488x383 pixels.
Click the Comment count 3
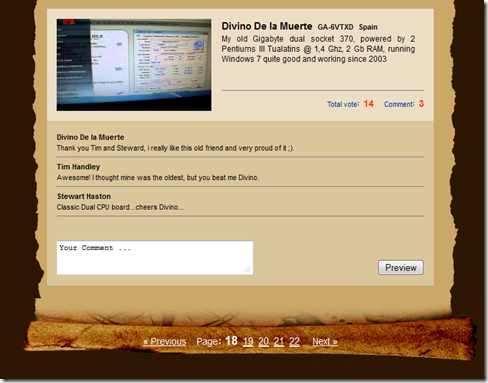click(421, 104)
